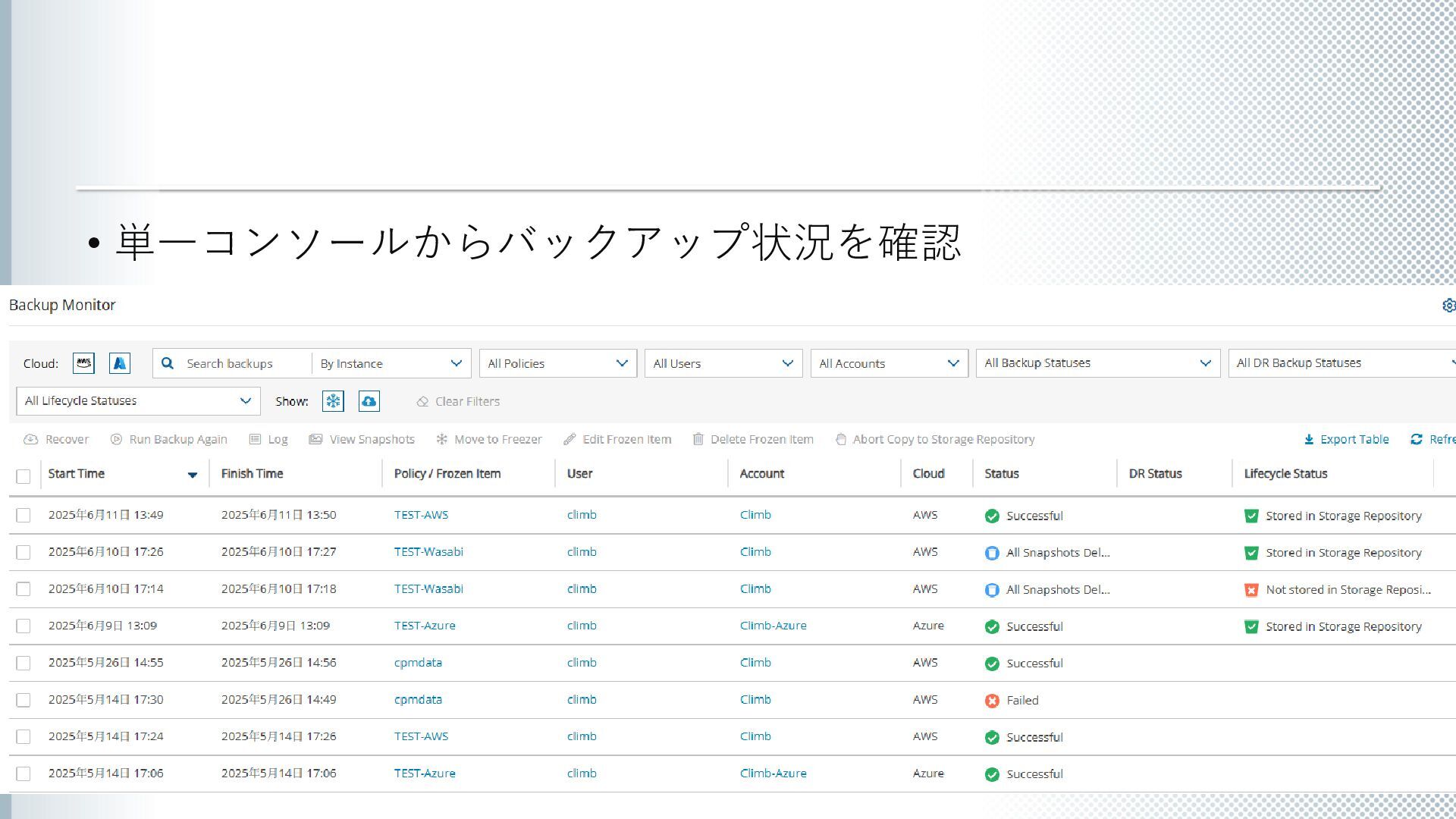Click Not stored lifecycle red icon
Screen dimensions: 1456x819
tap(1251, 590)
